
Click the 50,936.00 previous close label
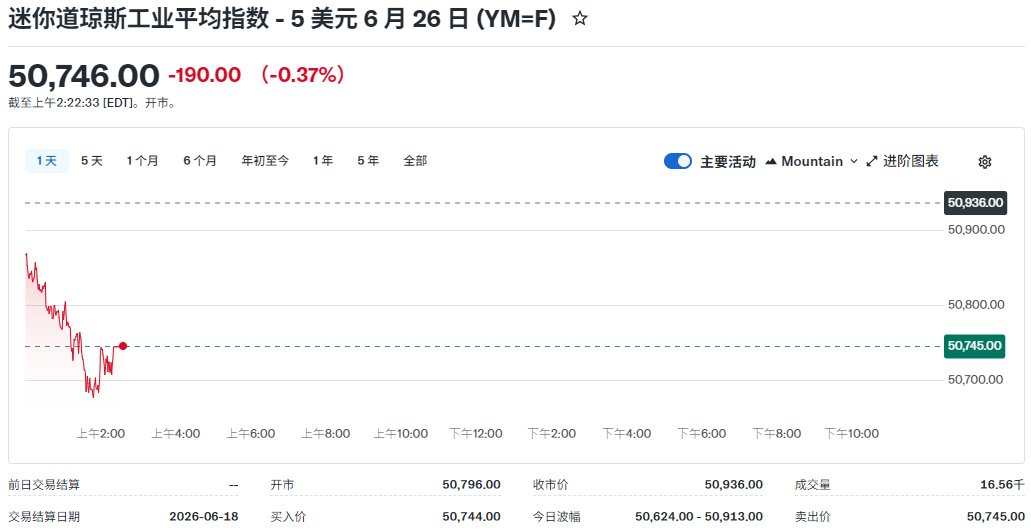coord(975,203)
